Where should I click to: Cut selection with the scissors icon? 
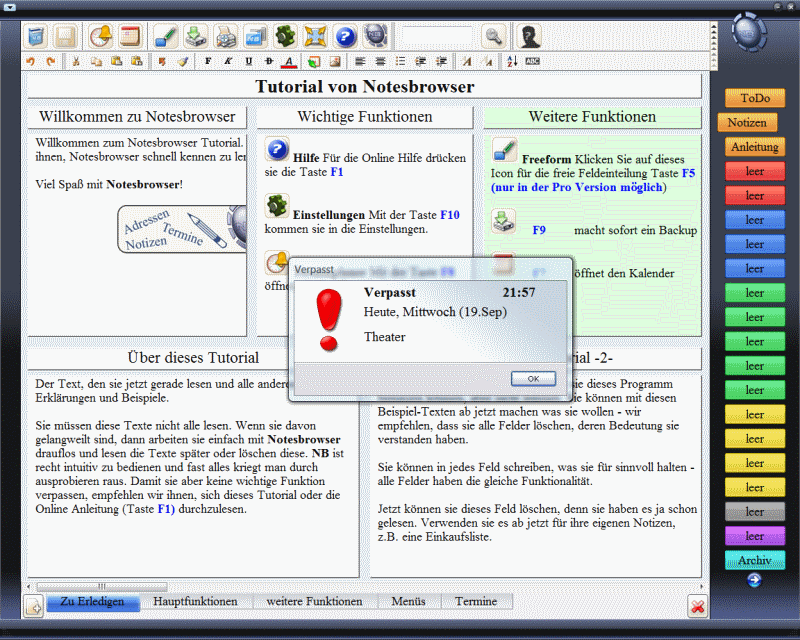pyautogui.click(x=76, y=61)
